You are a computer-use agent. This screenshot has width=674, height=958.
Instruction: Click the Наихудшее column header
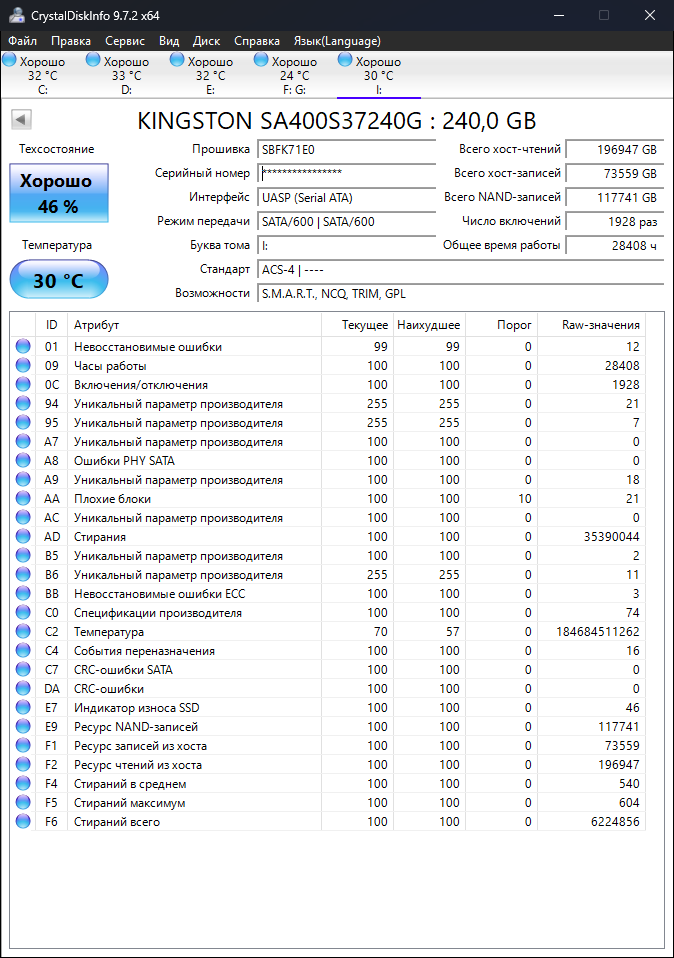[429, 325]
